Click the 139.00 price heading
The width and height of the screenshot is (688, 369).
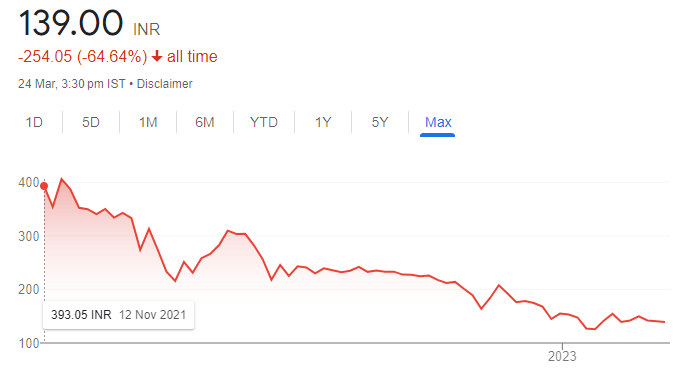pos(71,23)
